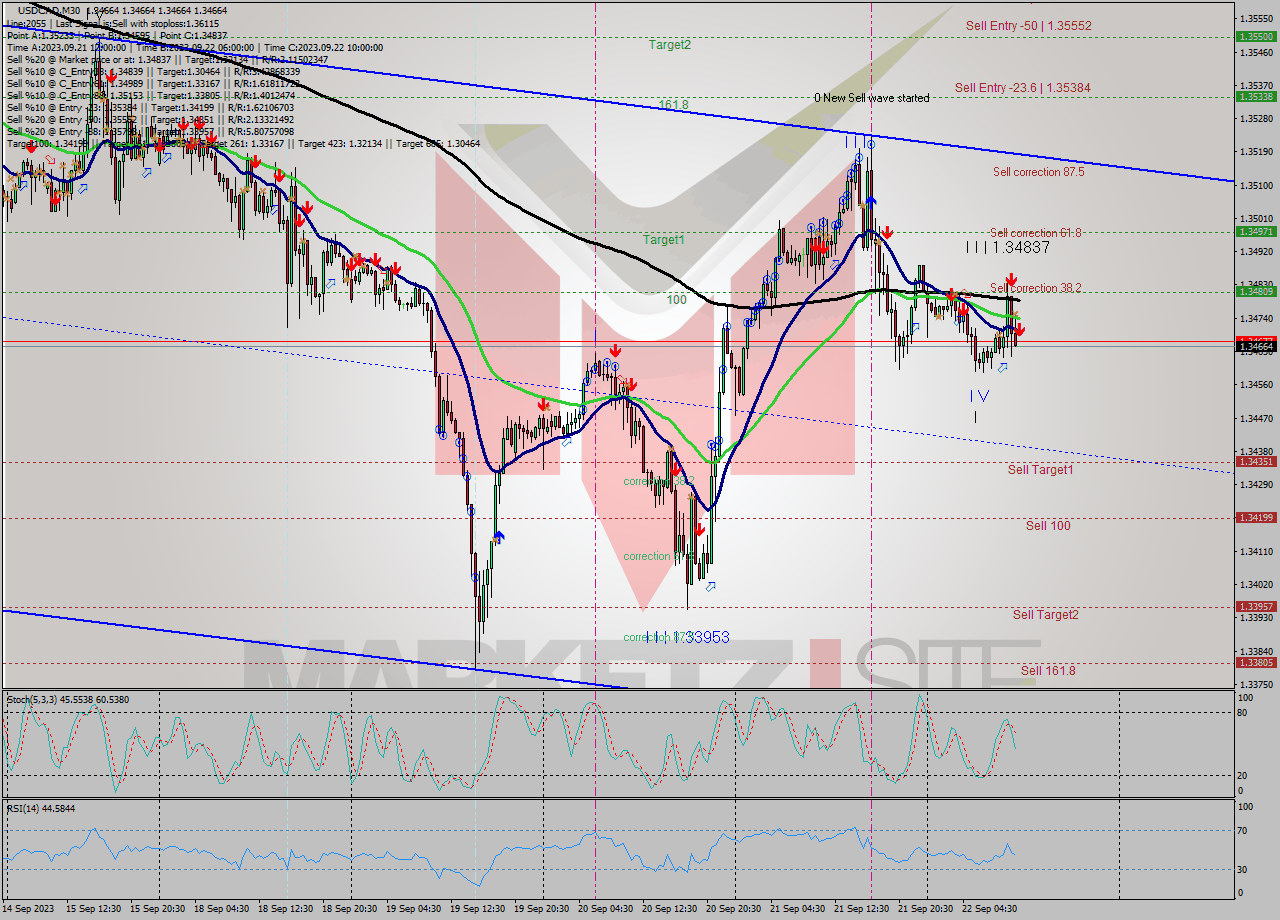Screen dimensions: 1280x920
Task: Click the green 1.34971 price tag
Action: point(1255,231)
